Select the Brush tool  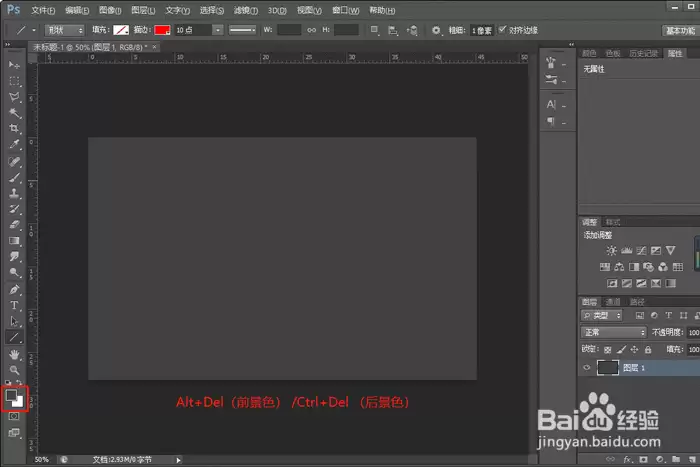coord(14,178)
